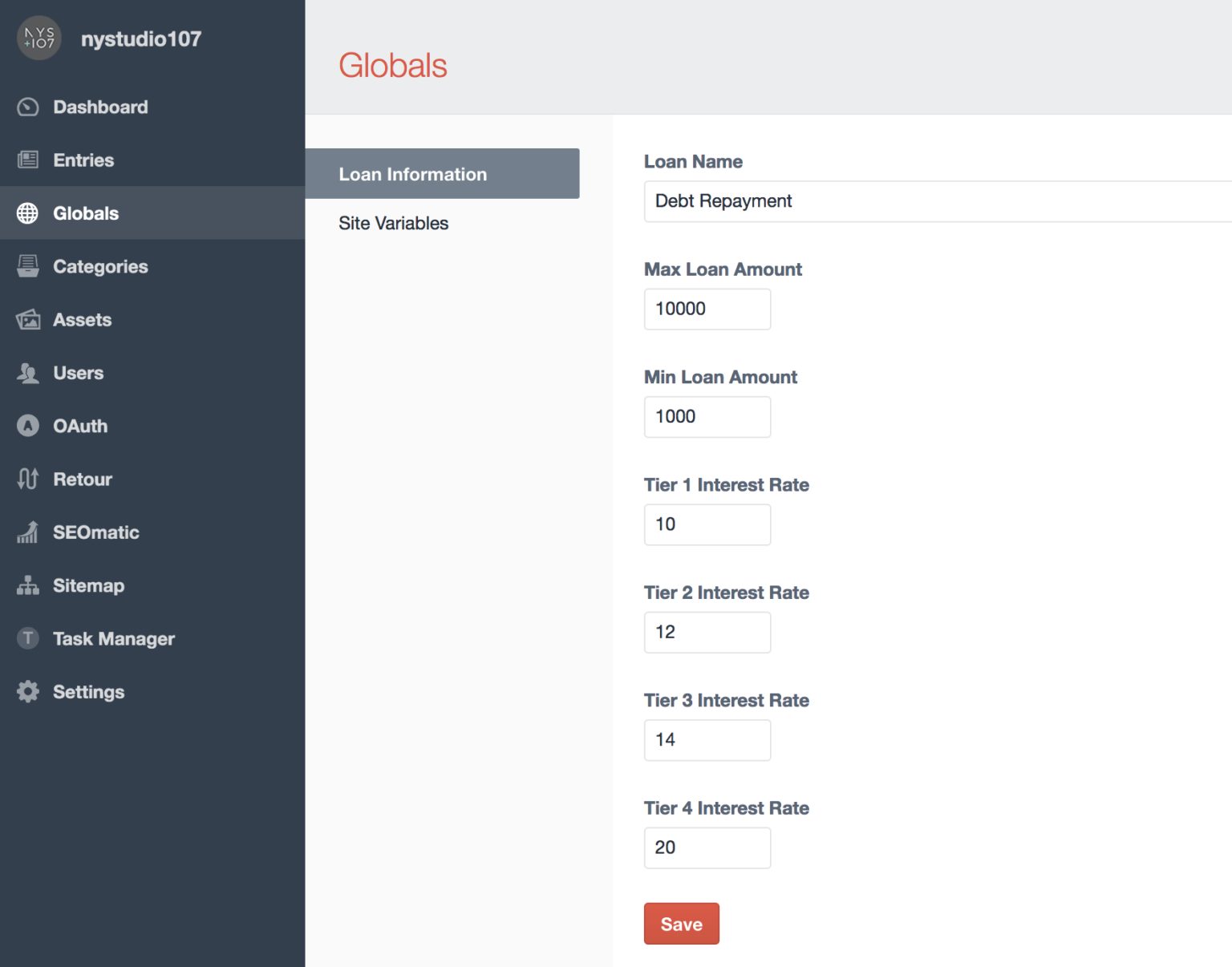This screenshot has height=967, width=1232.
Task: Click the Dashboard gauge icon
Action: point(28,107)
